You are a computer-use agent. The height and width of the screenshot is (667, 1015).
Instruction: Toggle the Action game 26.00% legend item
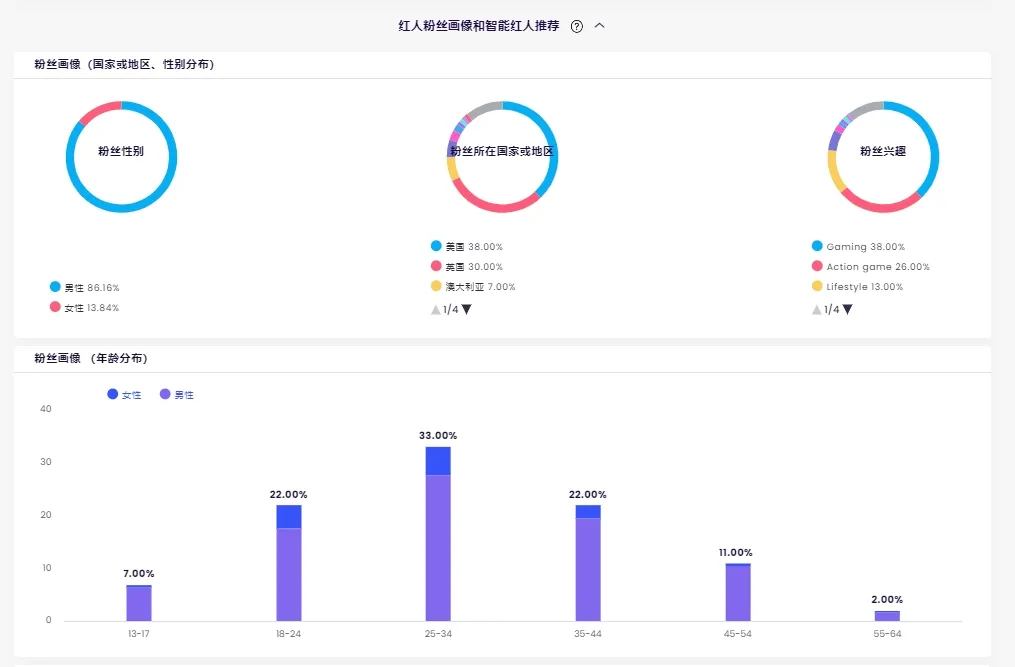871,266
